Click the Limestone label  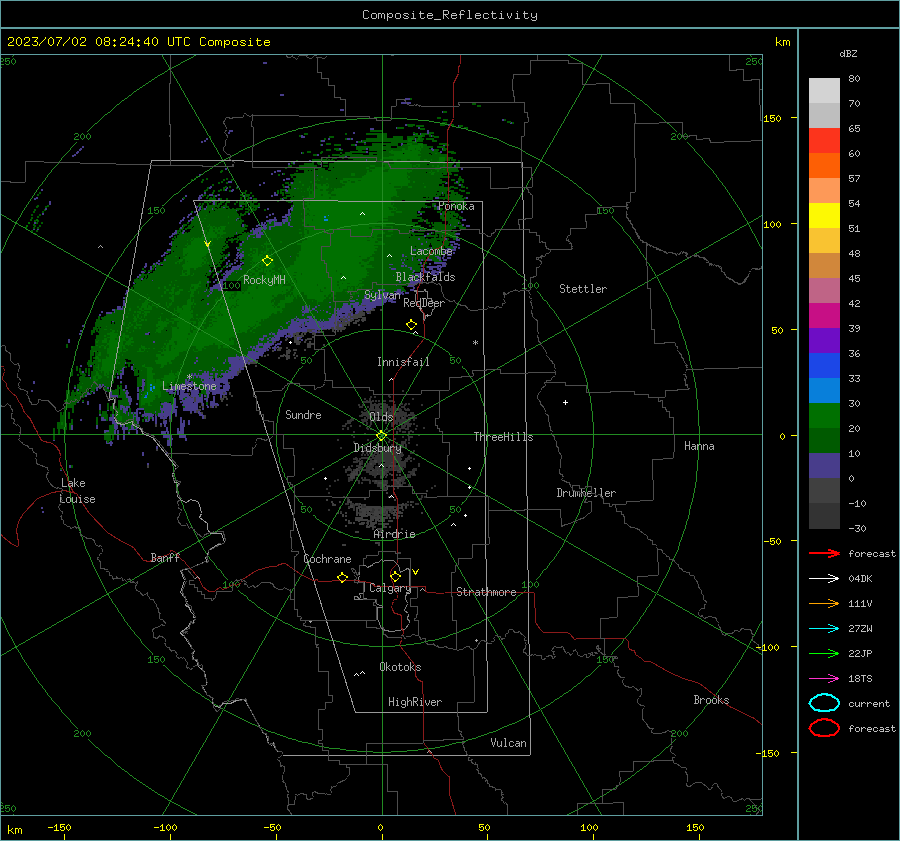189,386
